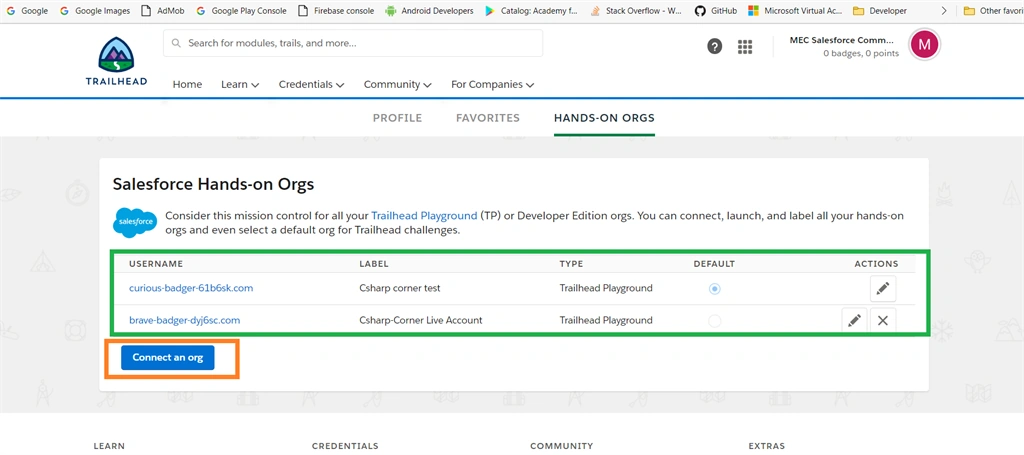Expand the For Companies menu

click(x=492, y=84)
